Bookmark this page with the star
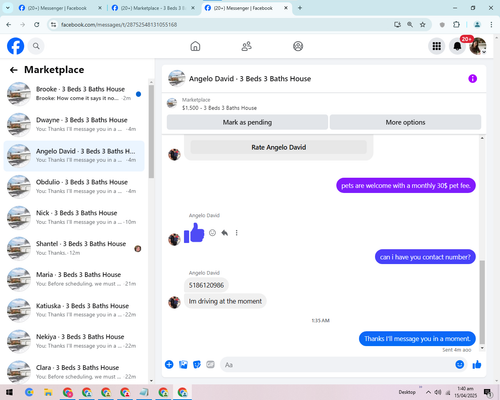 point(422,24)
